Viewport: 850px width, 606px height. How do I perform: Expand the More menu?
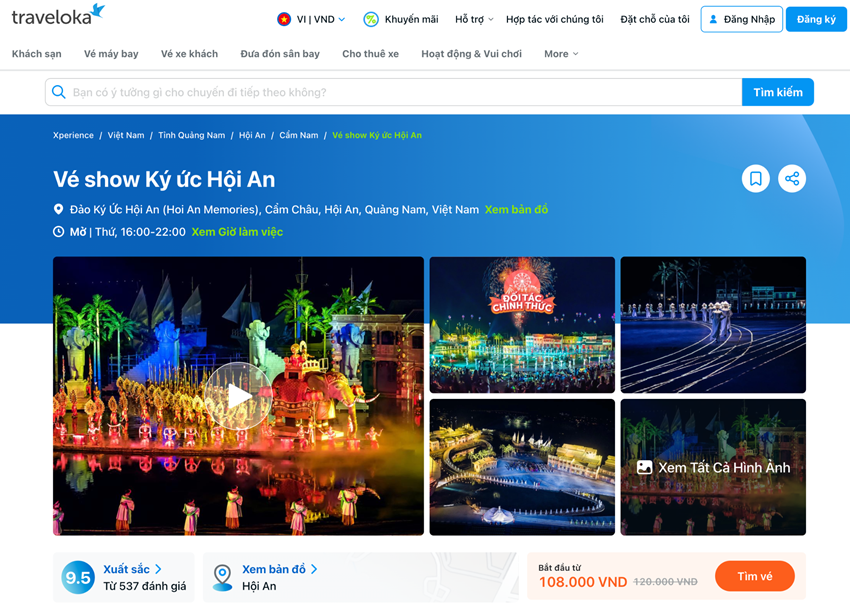click(561, 54)
